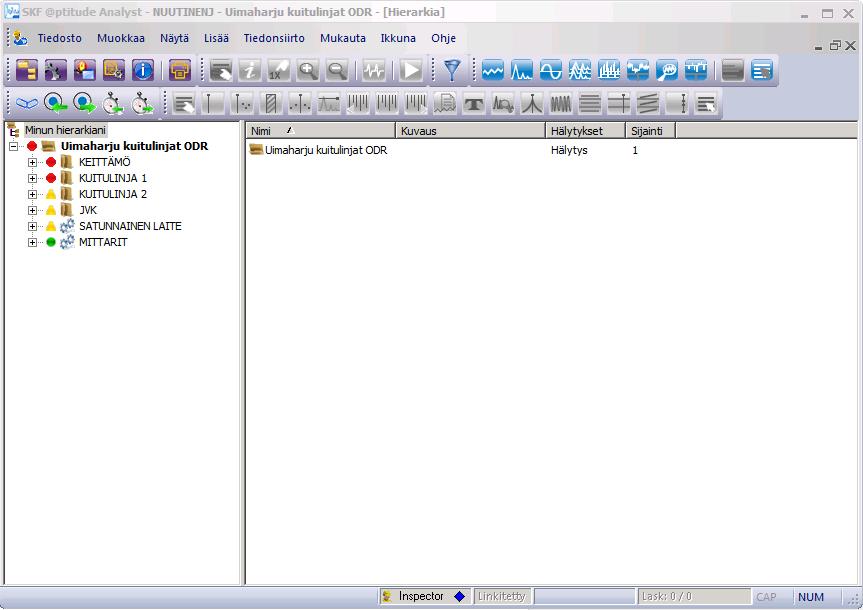Open the funnel filter icon
The height and width of the screenshot is (610, 863).
452,70
